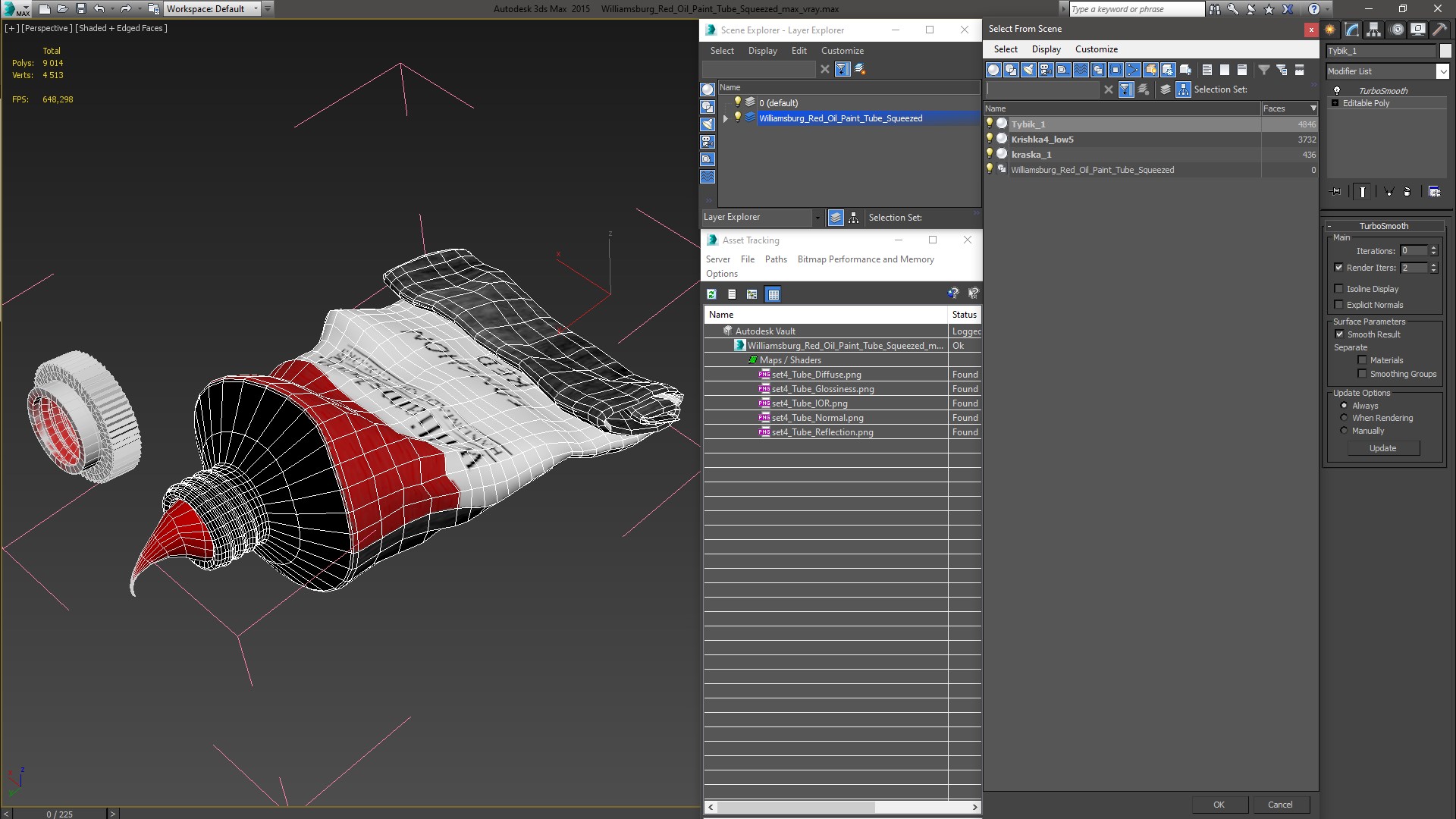Image resolution: width=1456 pixels, height=819 pixels.
Task: Open Select menu in Select From Scene
Action: click(1006, 49)
